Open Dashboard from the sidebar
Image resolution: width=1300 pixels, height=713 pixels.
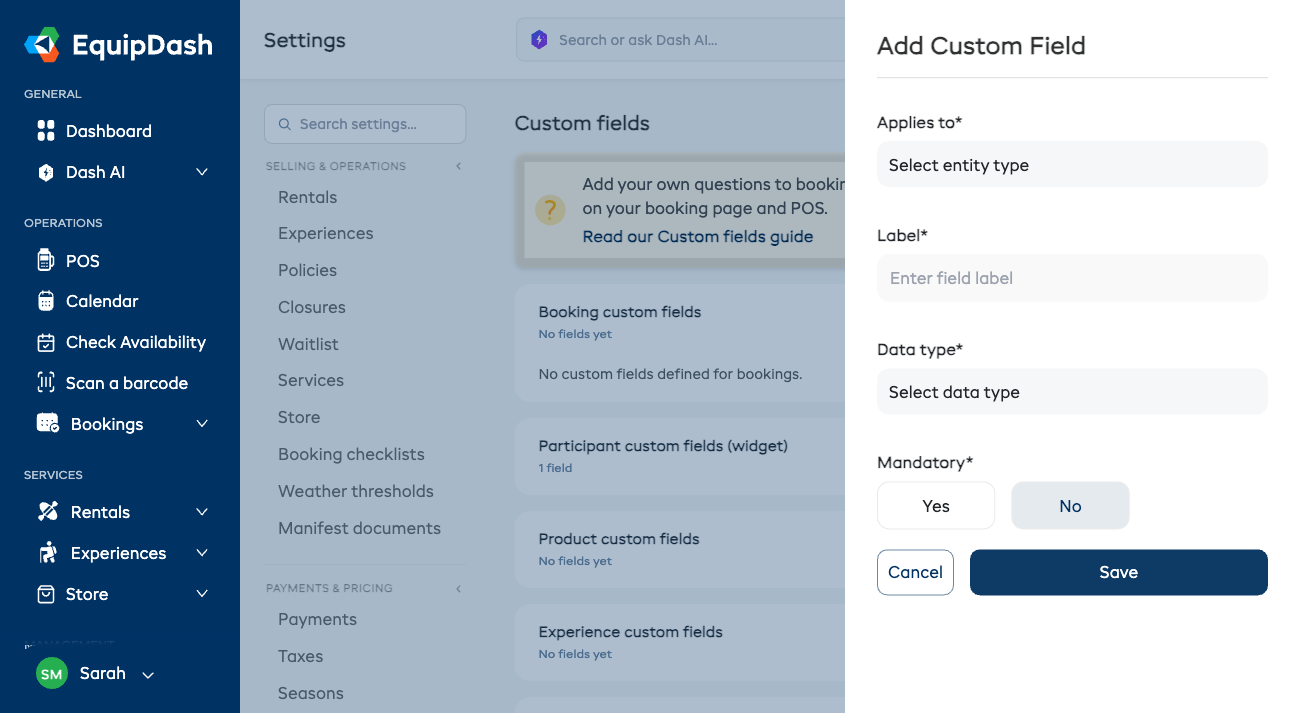(108, 131)
